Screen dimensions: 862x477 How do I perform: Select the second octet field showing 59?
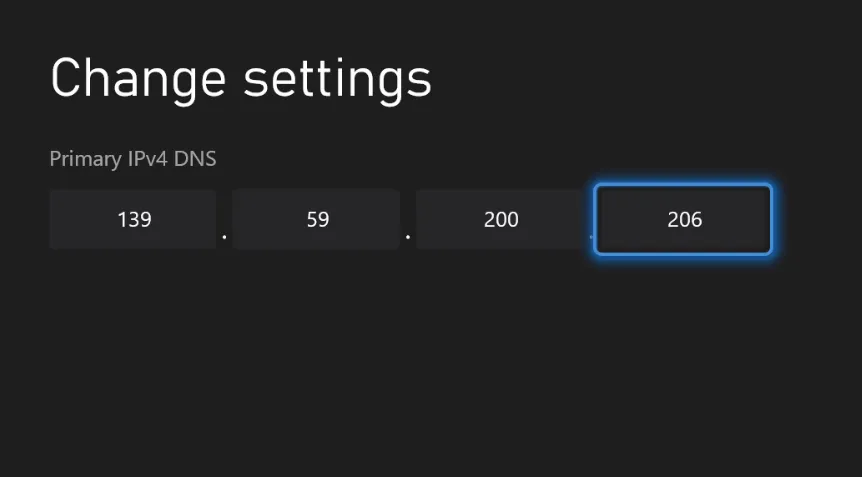pos(317,219)
